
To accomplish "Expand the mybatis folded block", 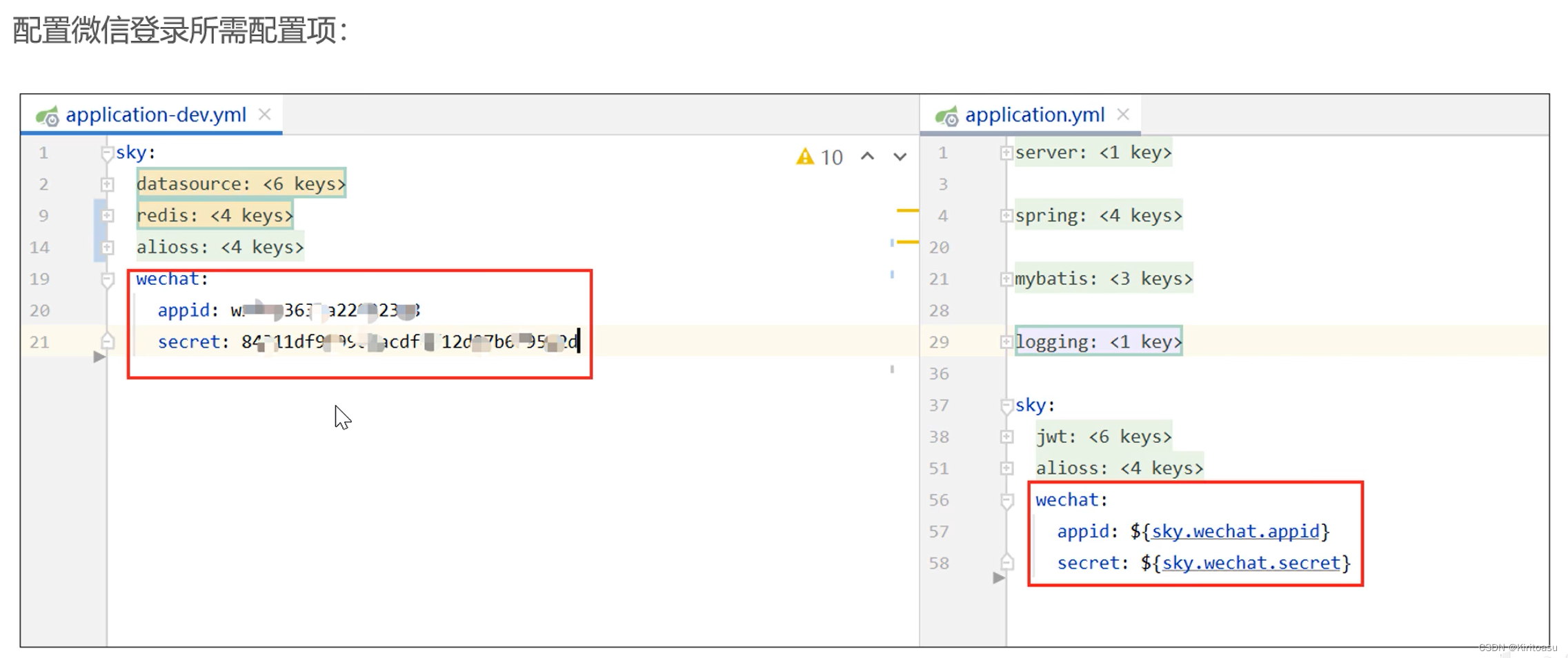I will click(1006, 279).
